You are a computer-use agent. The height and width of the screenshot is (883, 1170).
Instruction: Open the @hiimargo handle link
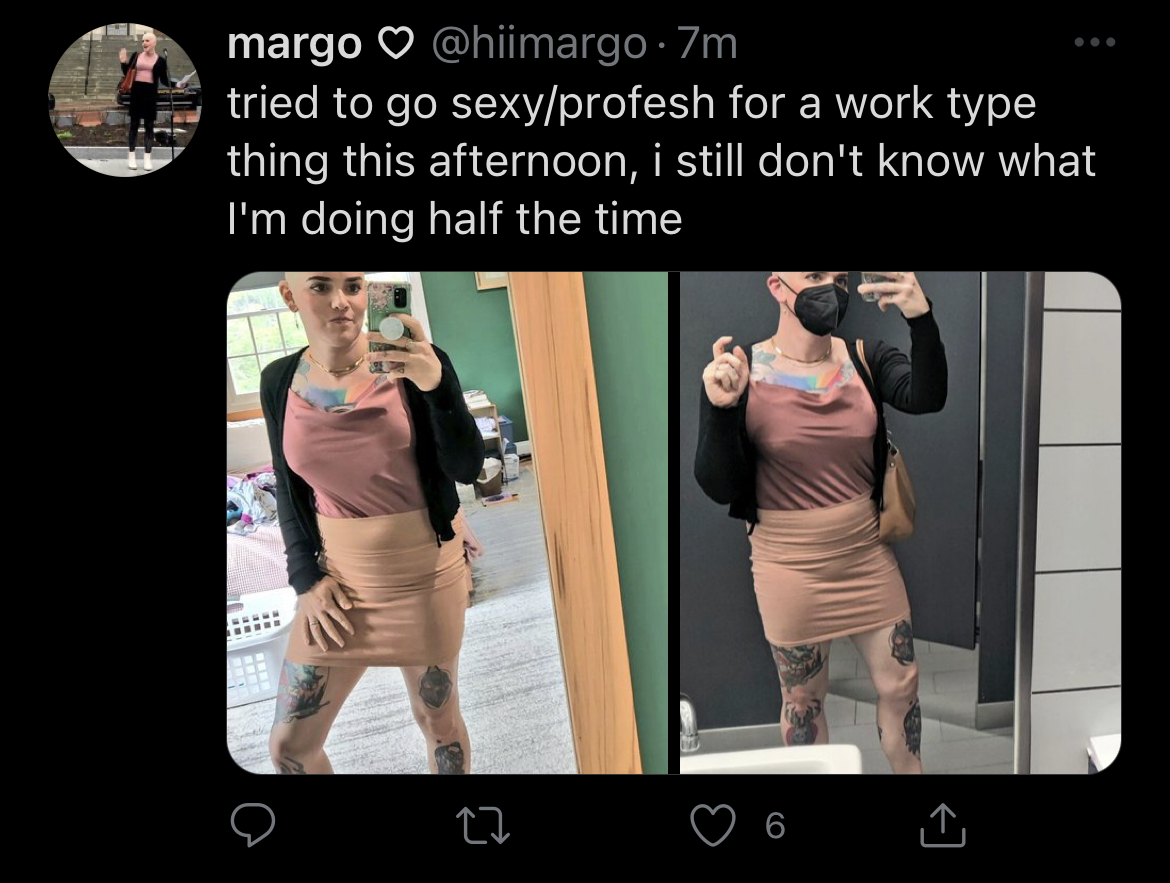(539, 45)
